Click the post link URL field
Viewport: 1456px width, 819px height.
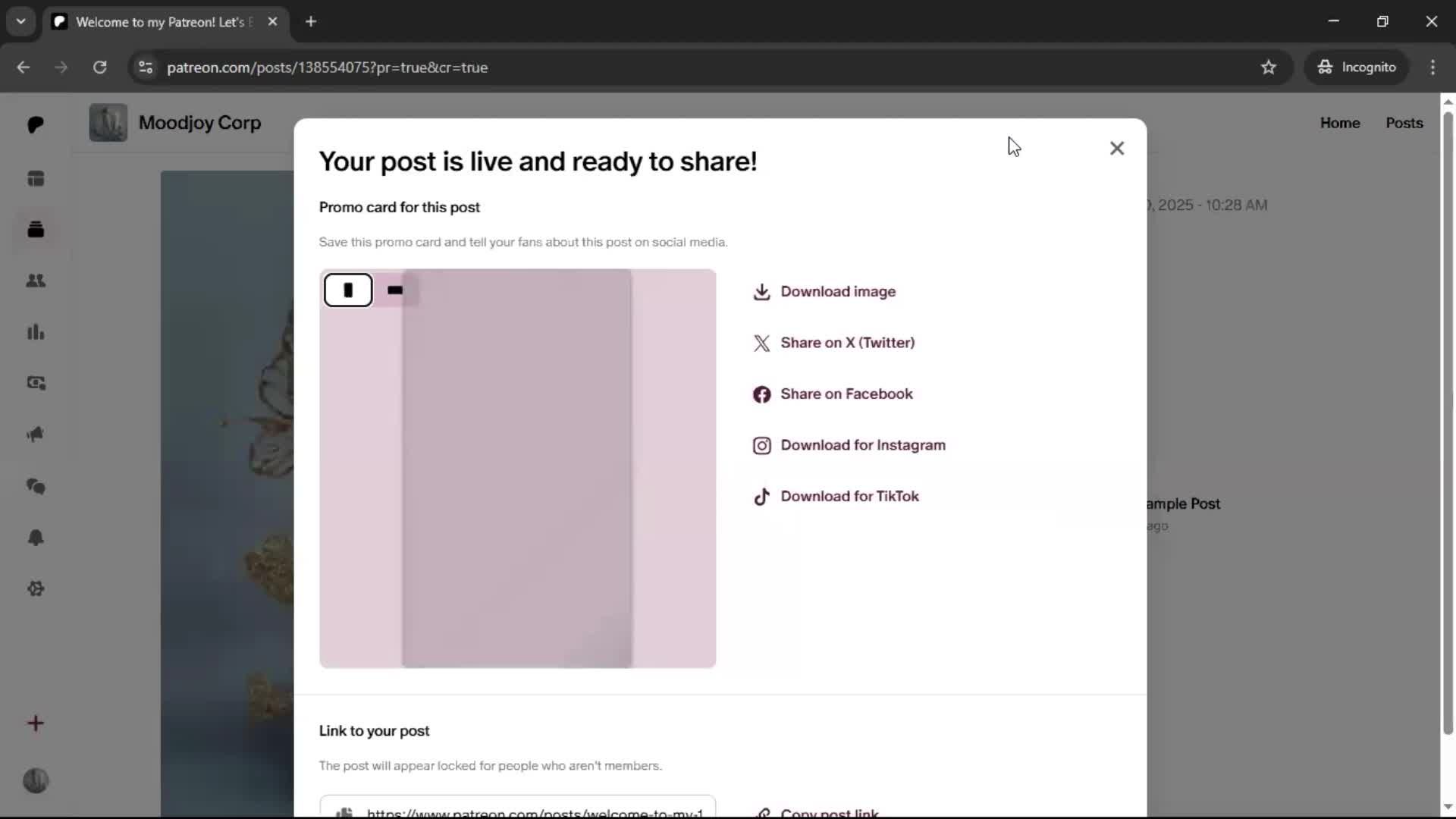pyautogui.click(x=517, y=807)
